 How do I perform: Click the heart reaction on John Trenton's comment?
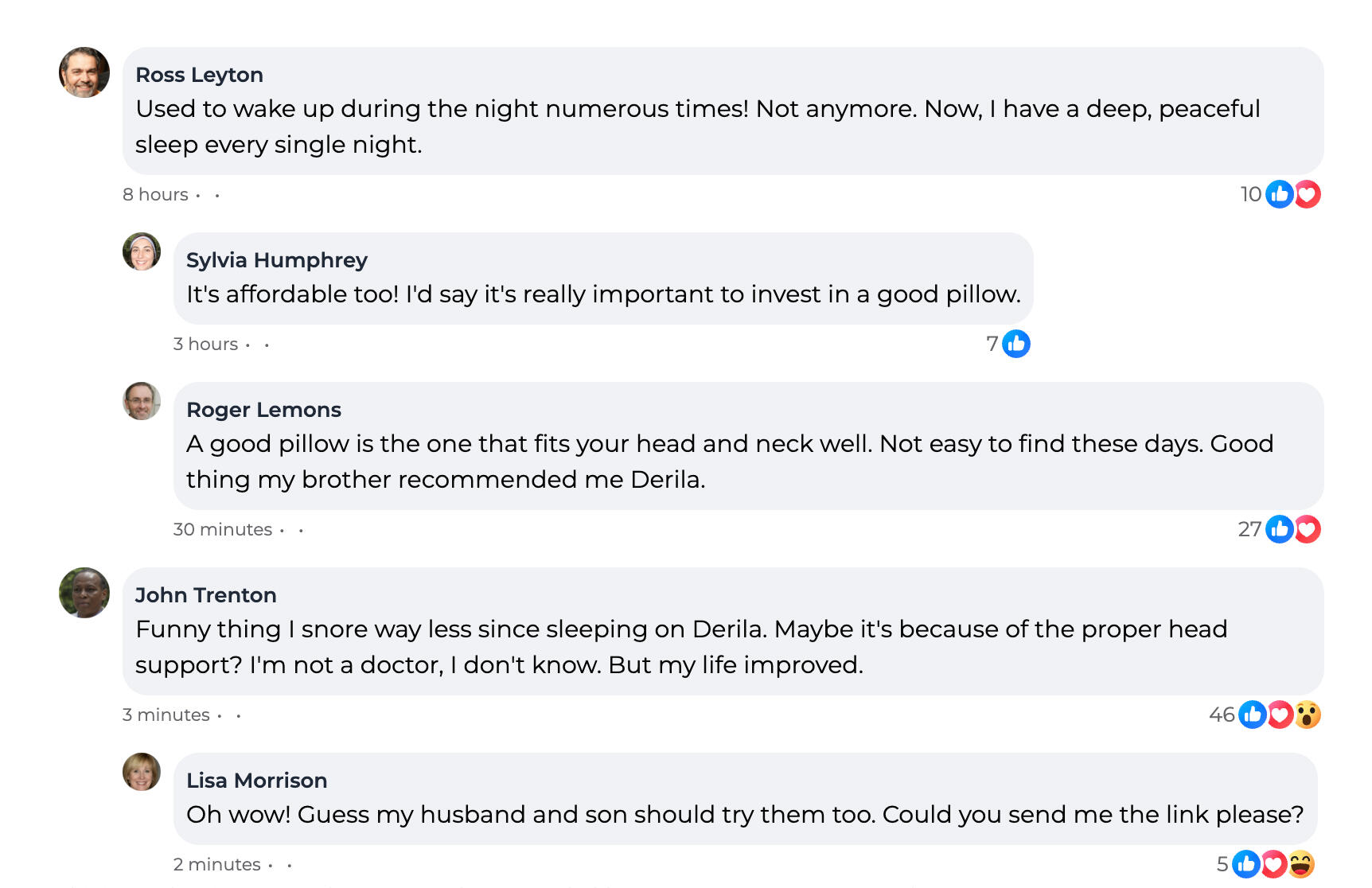1280,715
